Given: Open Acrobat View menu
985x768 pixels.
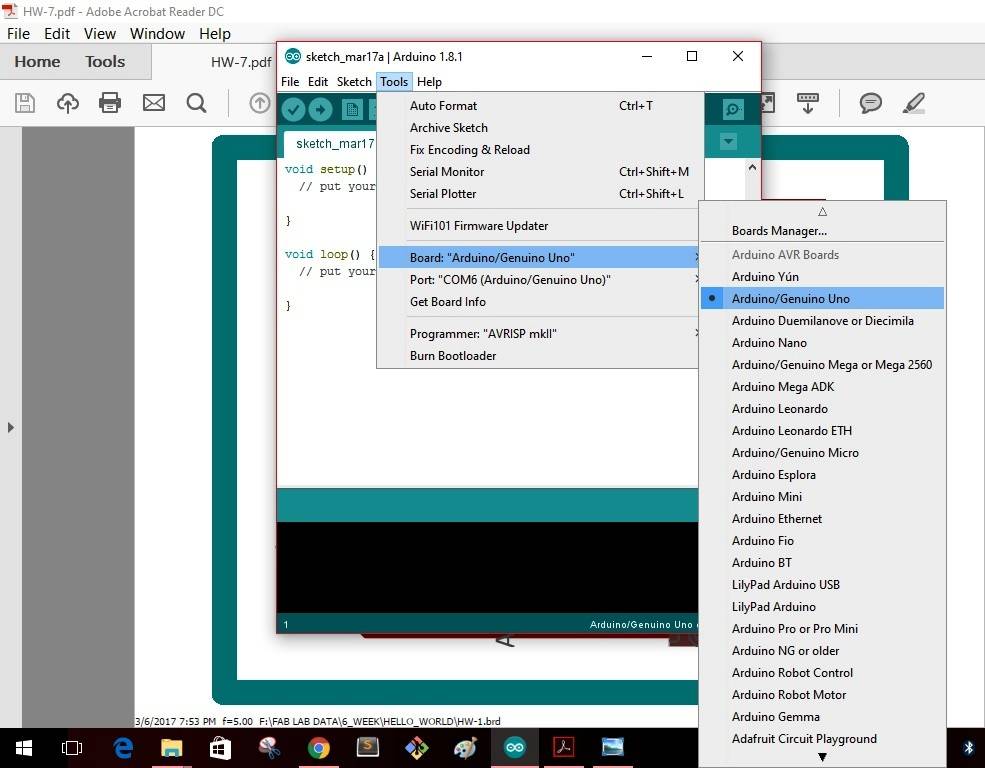Looking at the screenshot, I should pyautogui.click(x=100, y=34).
